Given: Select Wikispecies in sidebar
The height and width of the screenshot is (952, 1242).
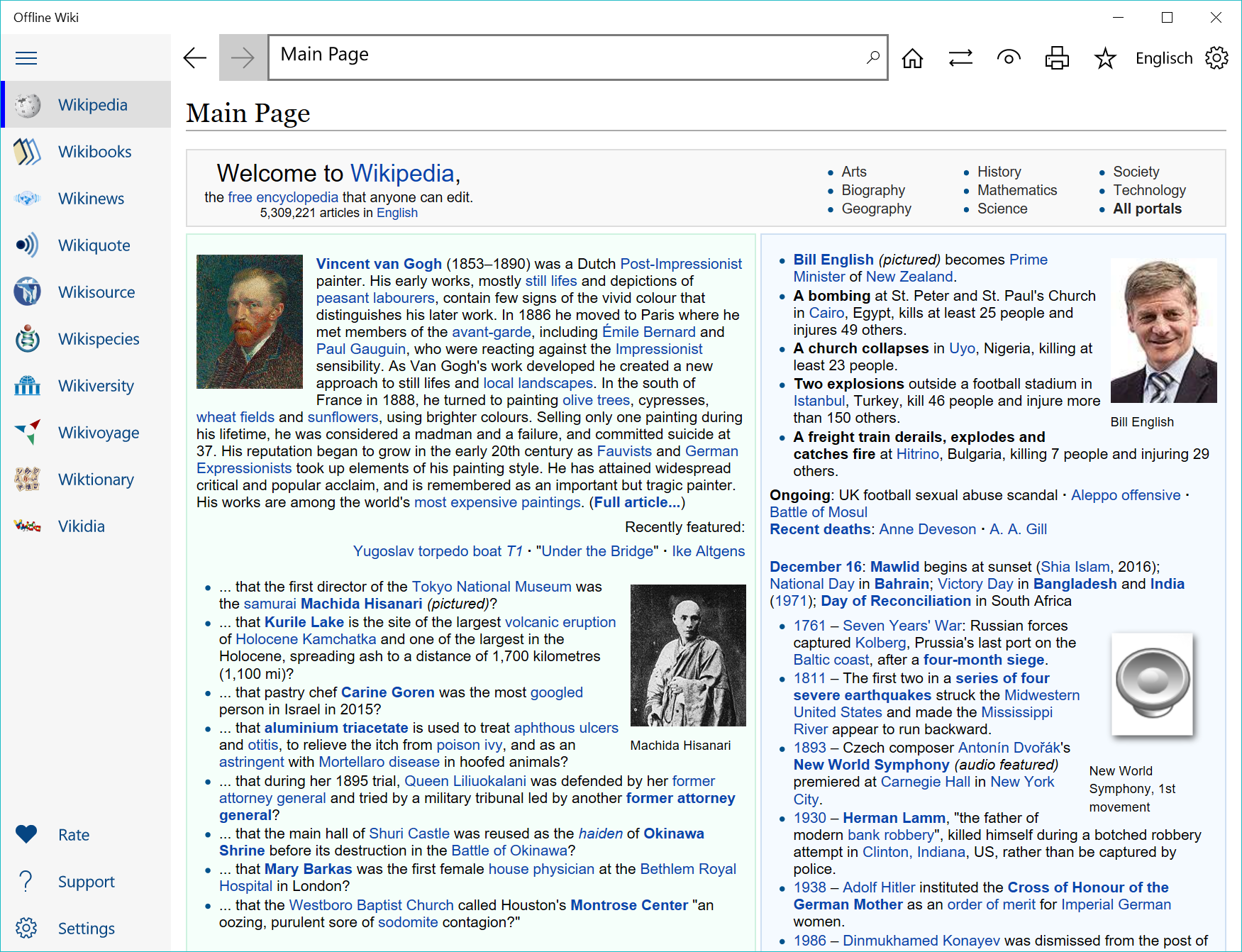Looking at the screenshot, I should tap(87, 338).
